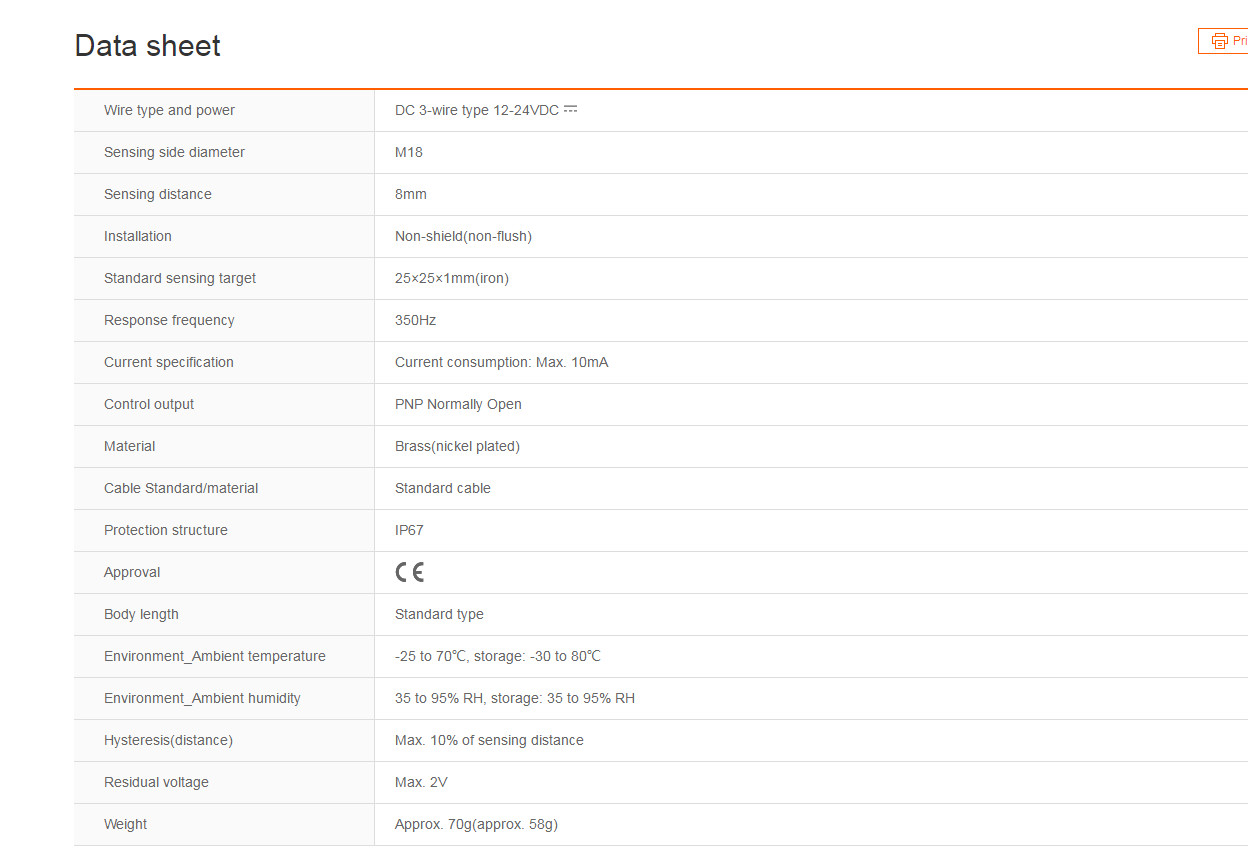Click the Standard cable value

pyautogui.click(x=443, y=488)
